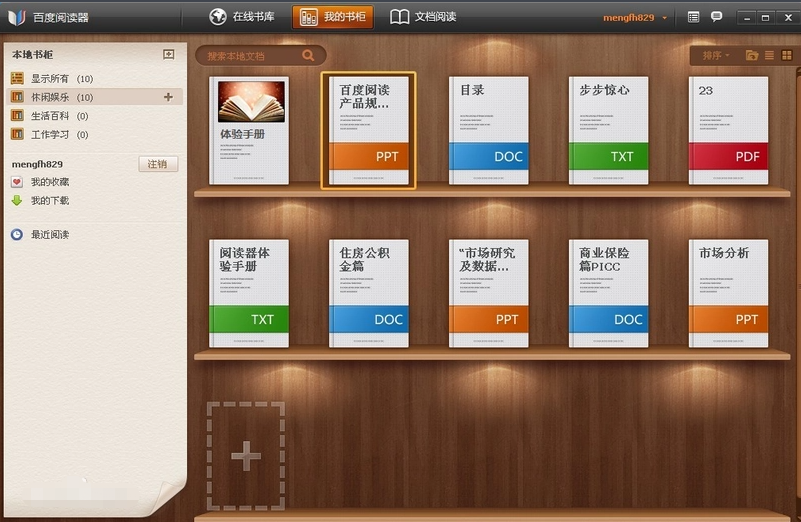Image resolution: width=801 pixels, height=522 pixels.
Task: Select the 工作学习 category
Action: 48,134
